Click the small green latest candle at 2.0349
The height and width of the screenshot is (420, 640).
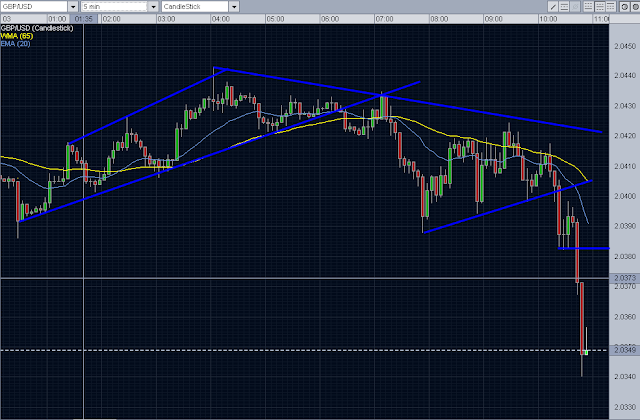coord(587,352)
